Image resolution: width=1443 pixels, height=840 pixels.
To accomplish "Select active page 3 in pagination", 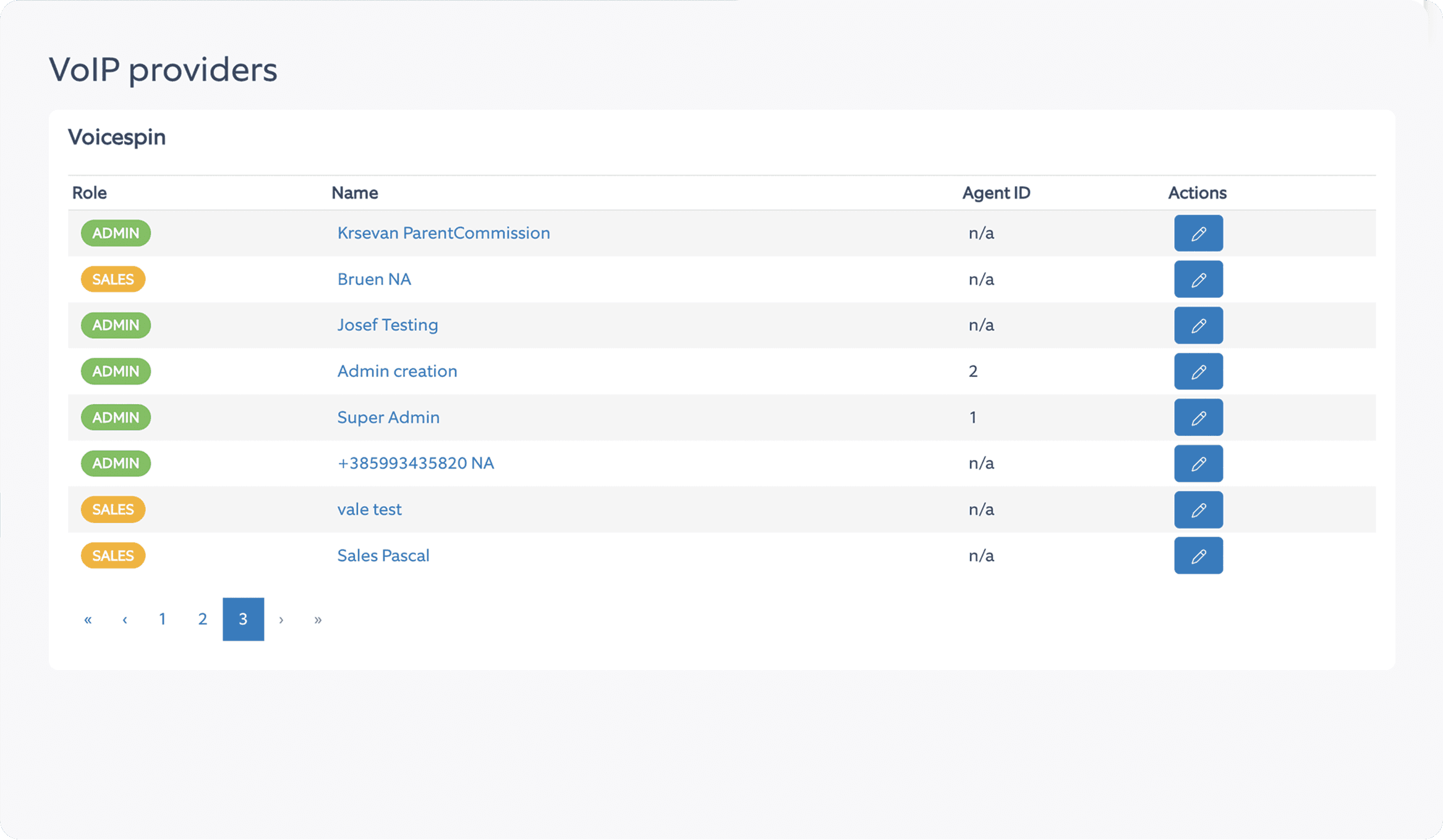I will point(243,619).
